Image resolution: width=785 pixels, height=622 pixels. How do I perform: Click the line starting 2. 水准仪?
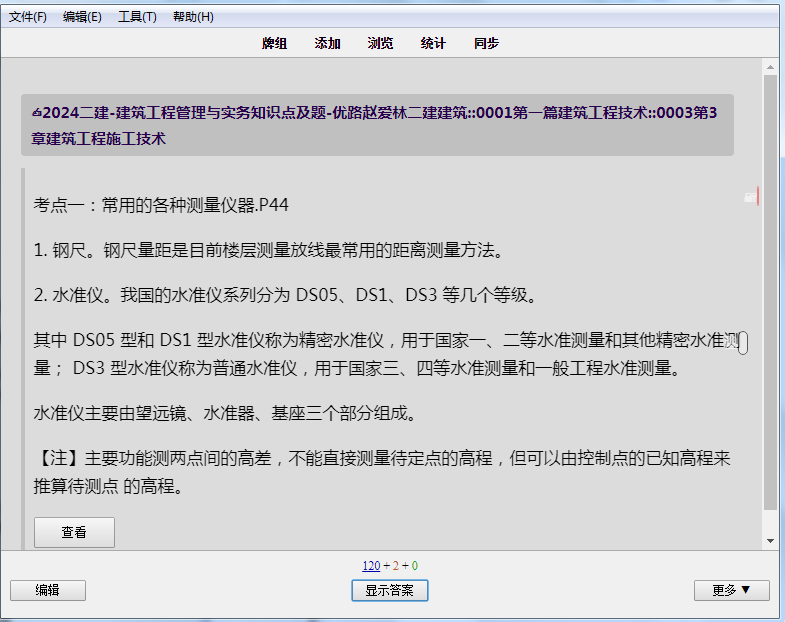coord(285,295)
